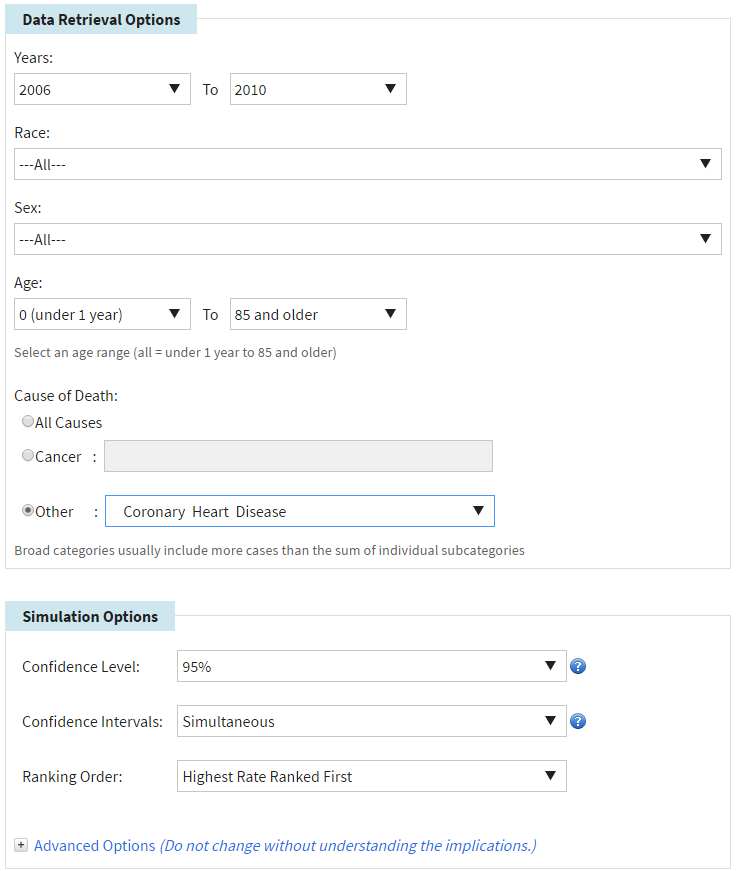The width and height of the screenshot is (736, 871).
Task: Open the Ranking Order dropdown
Action: tap(370, 776)
